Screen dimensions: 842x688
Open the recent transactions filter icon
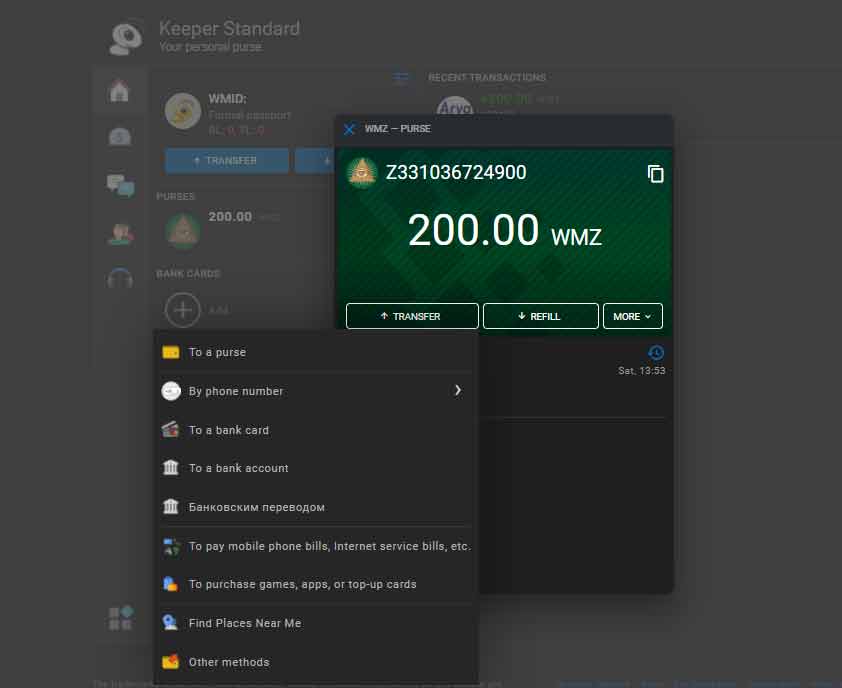coord(401,77)
